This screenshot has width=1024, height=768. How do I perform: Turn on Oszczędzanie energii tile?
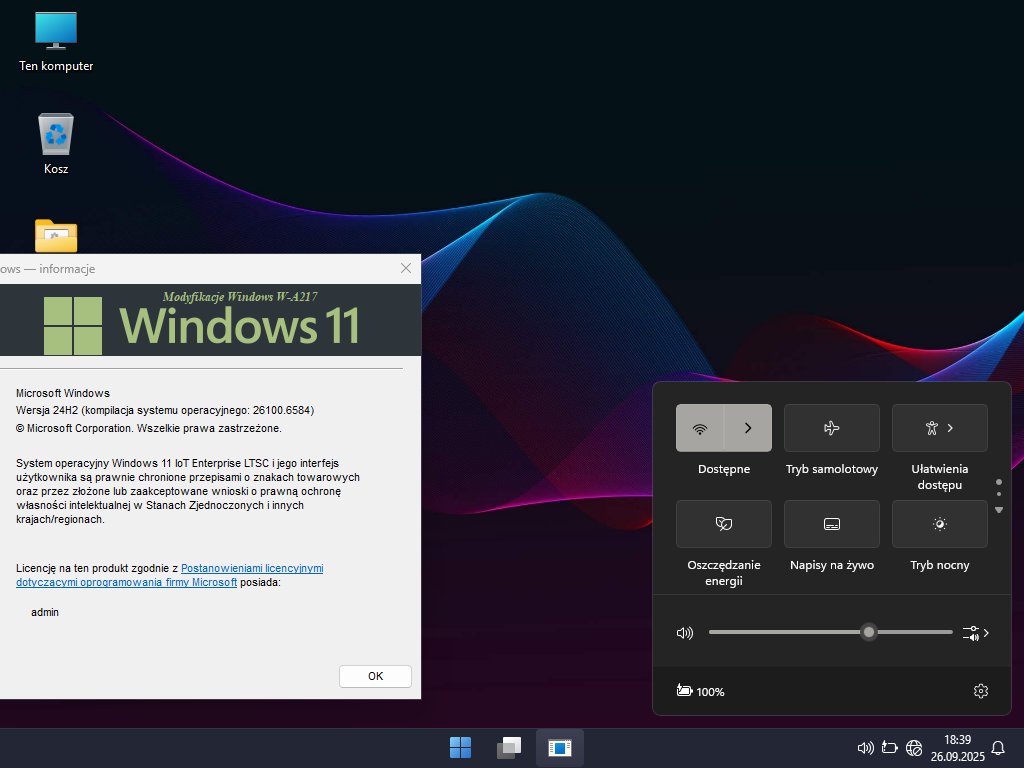pyautogui.click(x=723, y=524)
